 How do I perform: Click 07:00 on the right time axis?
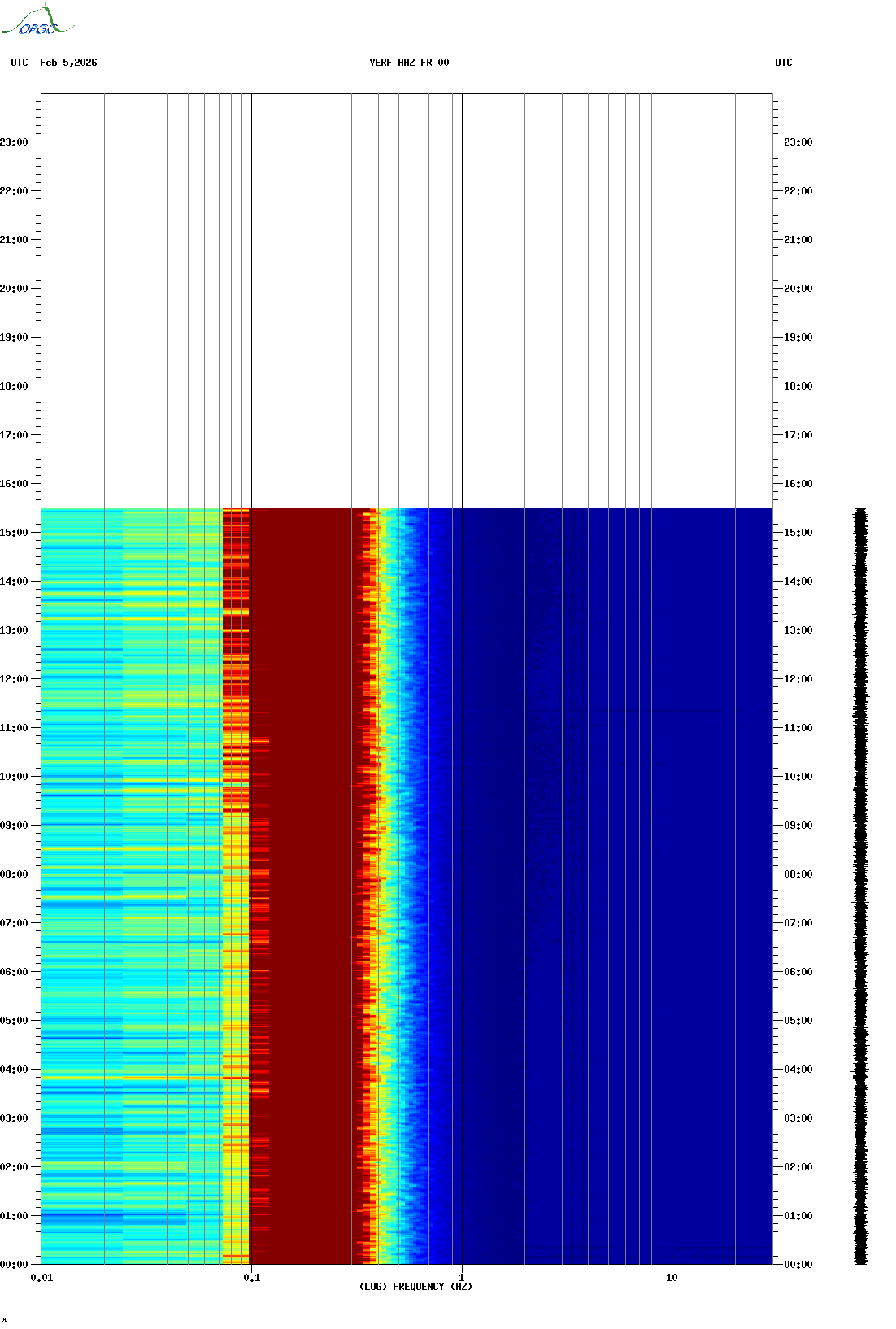click(798, 923)
